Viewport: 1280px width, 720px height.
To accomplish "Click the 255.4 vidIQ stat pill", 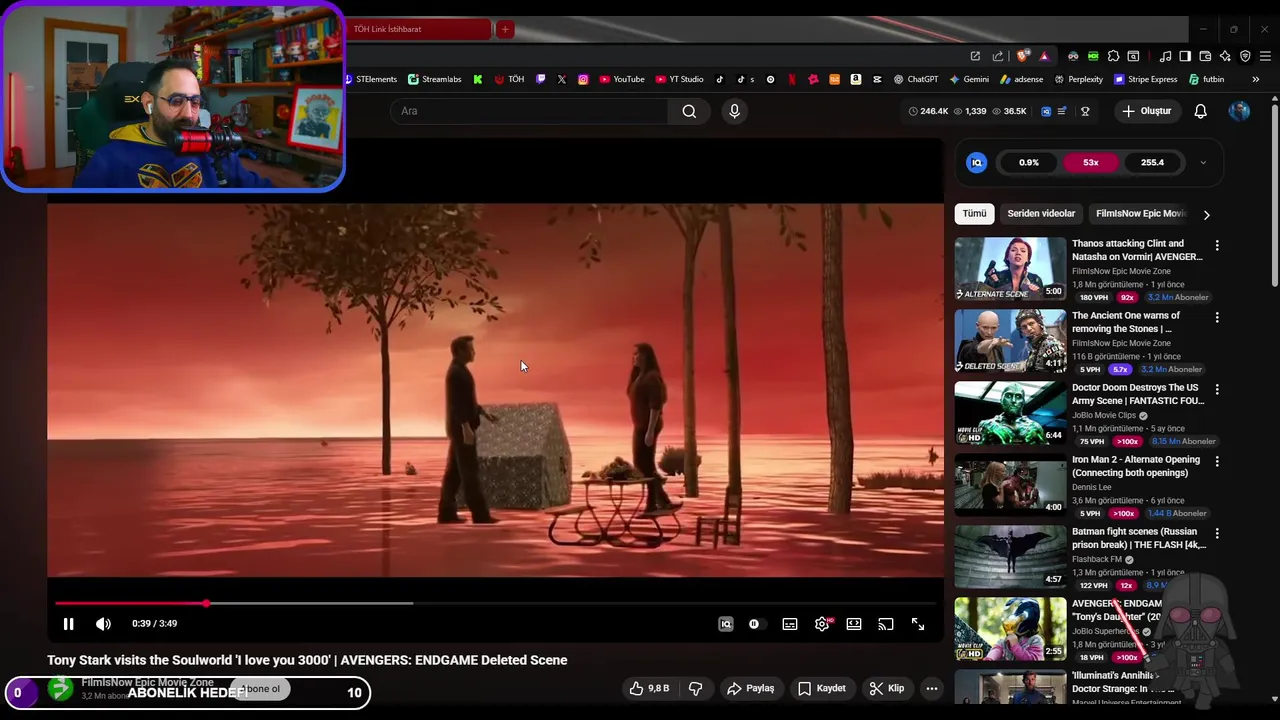I will tap(1152, 162).
